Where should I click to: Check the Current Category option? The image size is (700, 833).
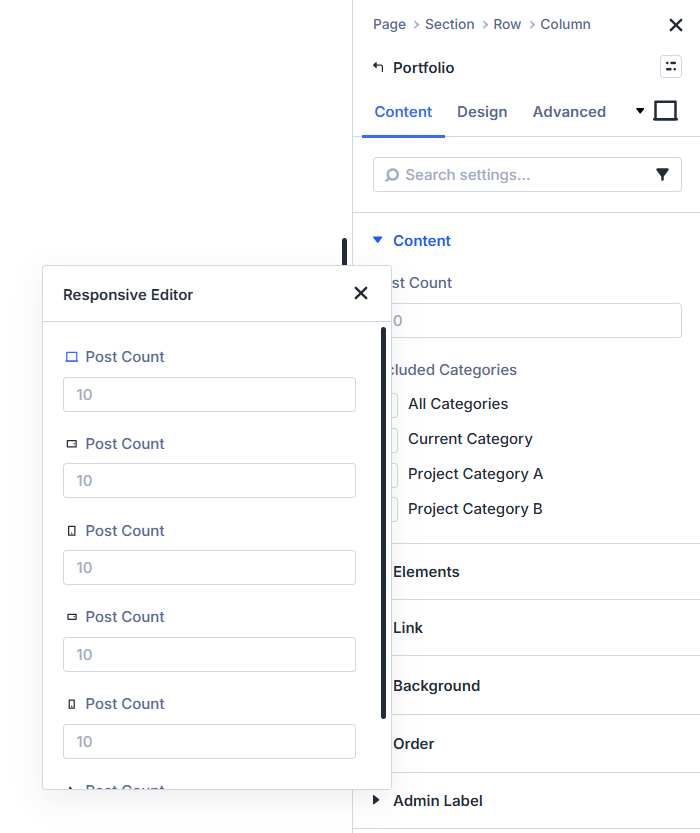[394, 439]
